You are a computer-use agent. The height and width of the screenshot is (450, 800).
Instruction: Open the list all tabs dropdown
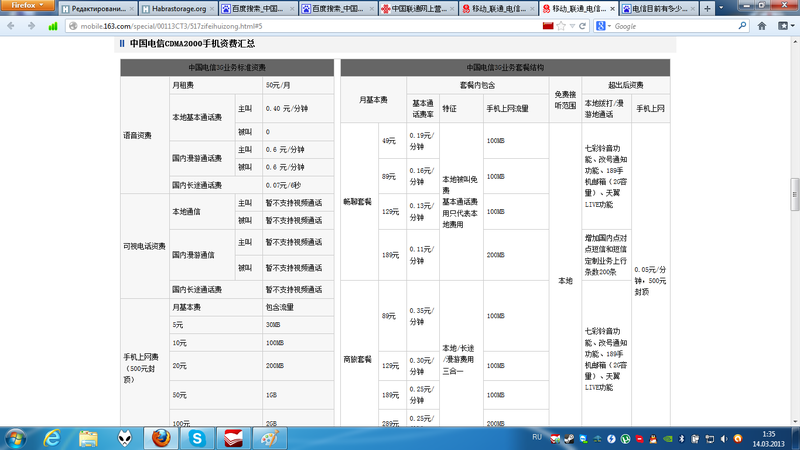721,8
